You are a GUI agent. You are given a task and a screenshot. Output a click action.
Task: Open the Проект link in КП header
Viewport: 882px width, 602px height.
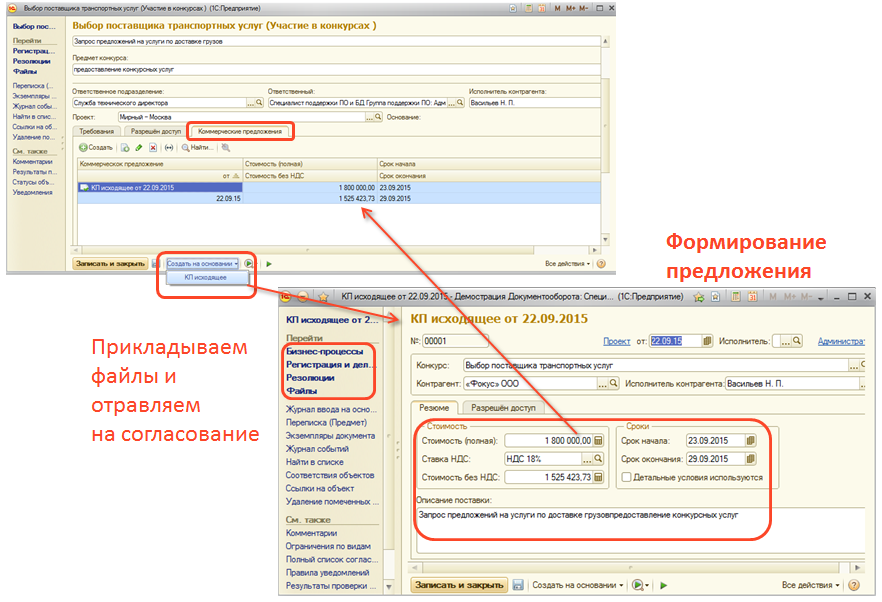point(616,341)
